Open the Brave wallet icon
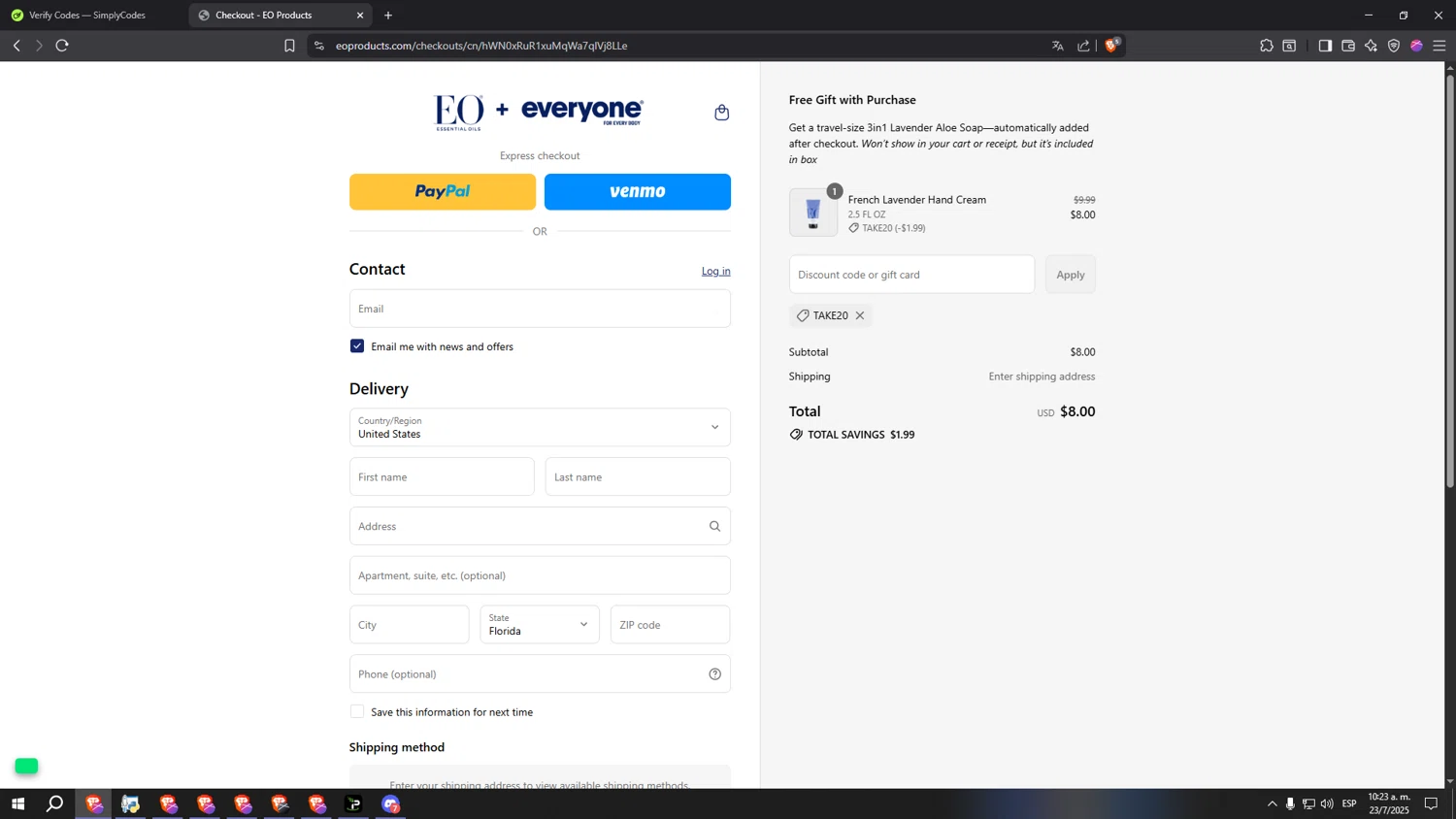1456x819 pixels. pos(1348,46)
